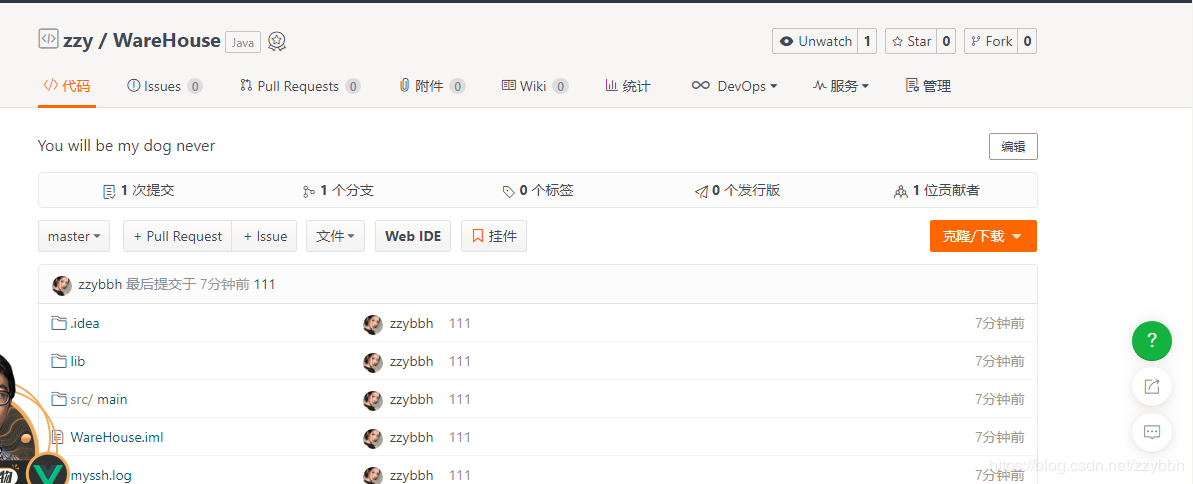Image resolution: width=1193 pixels, height=484 pixels.
Task: Click the Java language tag
Action: [x=243, y=43]
